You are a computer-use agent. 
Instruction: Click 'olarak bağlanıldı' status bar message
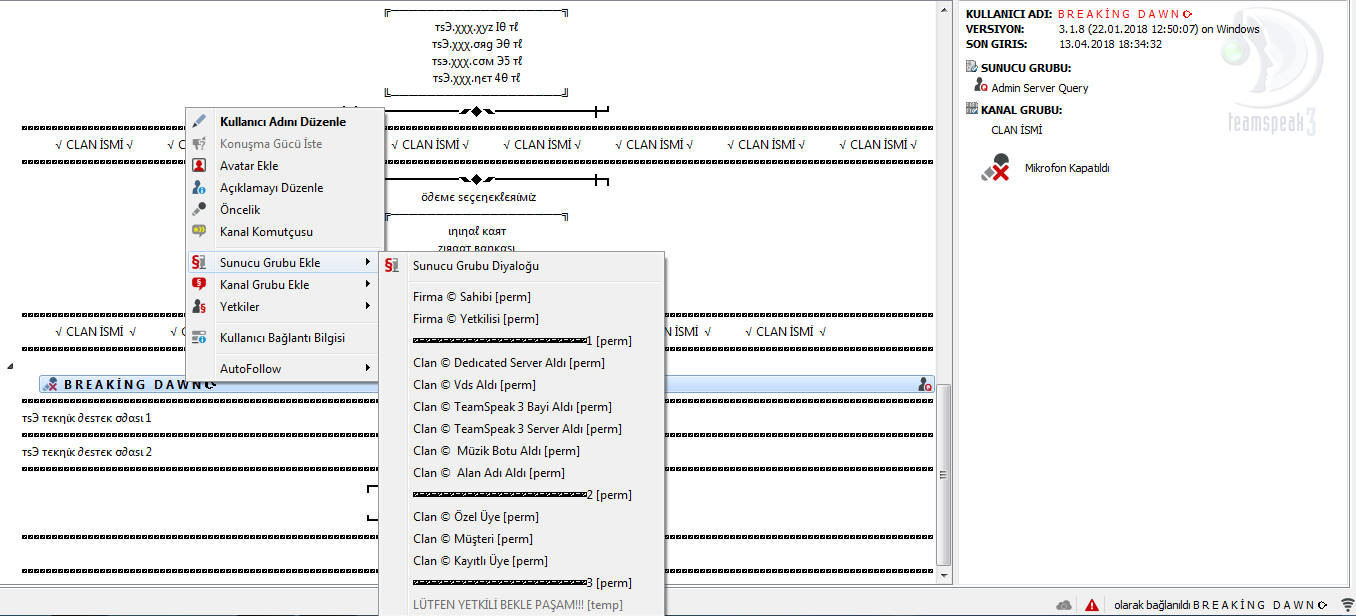(x=1151, y=605)
